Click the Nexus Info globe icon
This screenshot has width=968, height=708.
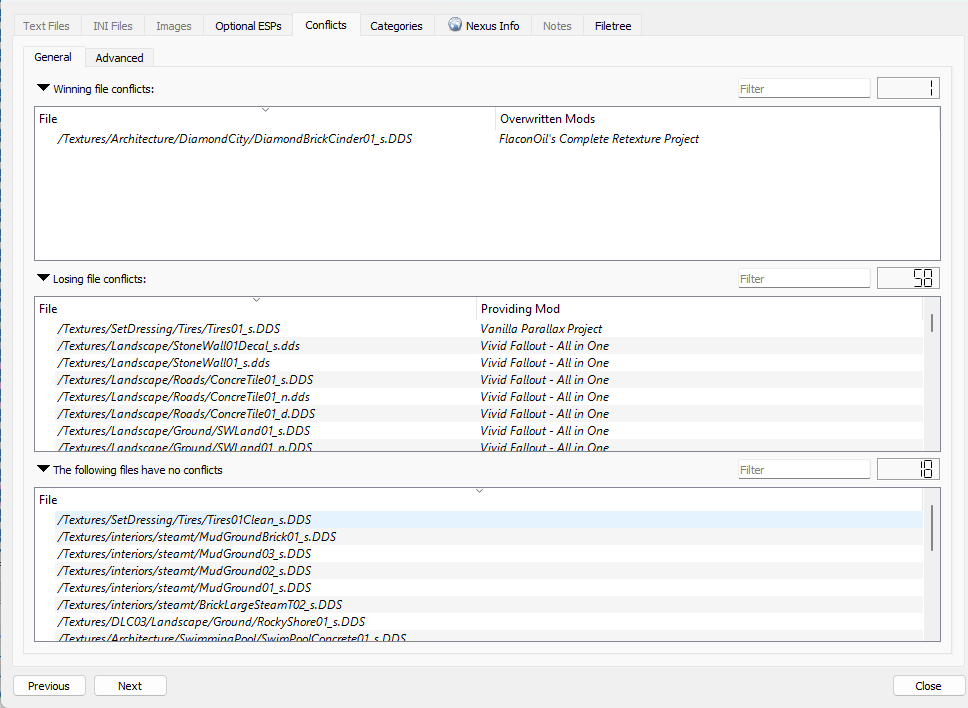[x=455, y=25]
